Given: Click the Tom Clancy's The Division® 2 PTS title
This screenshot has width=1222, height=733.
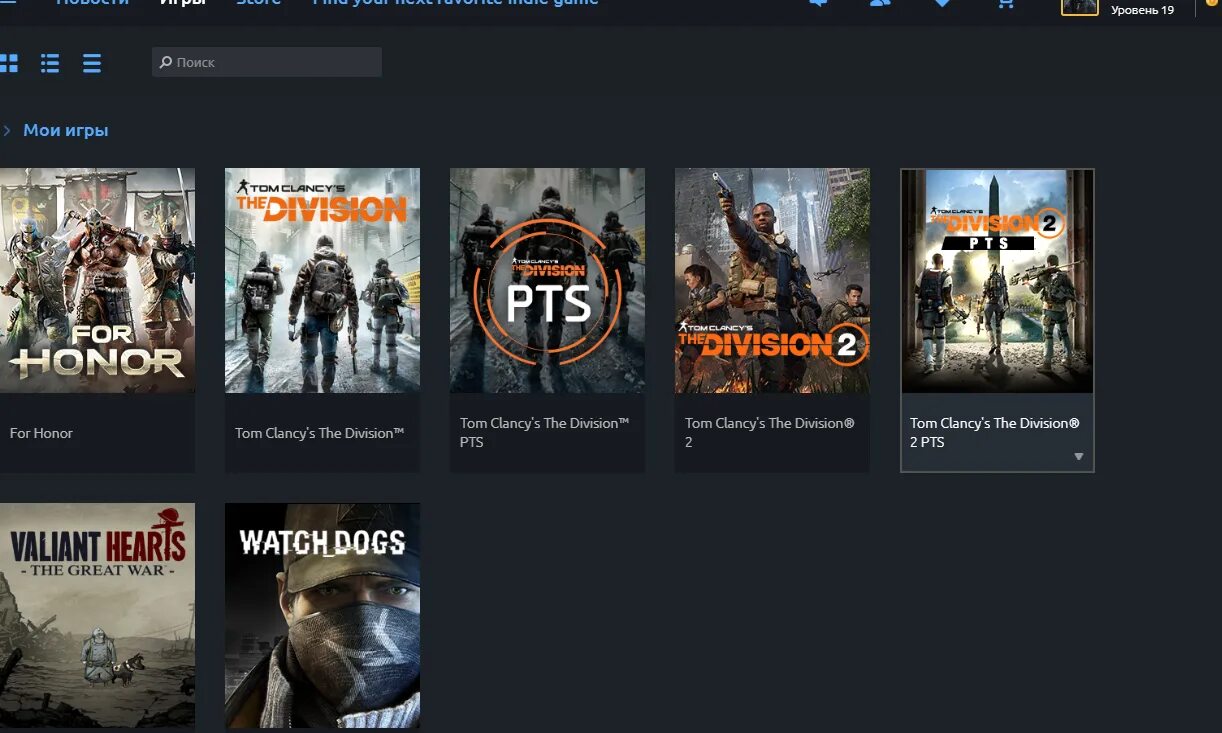Looking at the screenshot, I should point(995,433).
